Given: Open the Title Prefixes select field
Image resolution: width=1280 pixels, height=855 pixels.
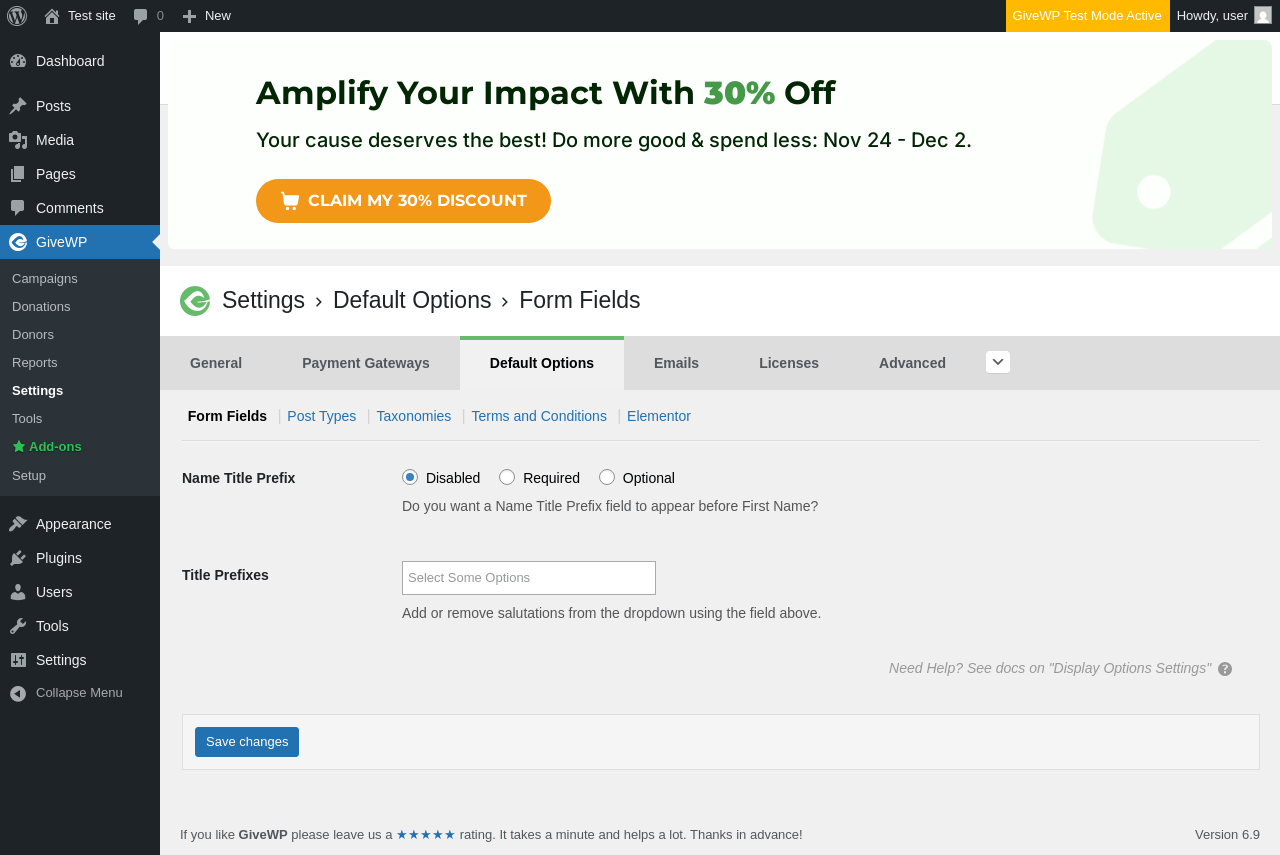Looking at the screenshot, I should point(529,578).
